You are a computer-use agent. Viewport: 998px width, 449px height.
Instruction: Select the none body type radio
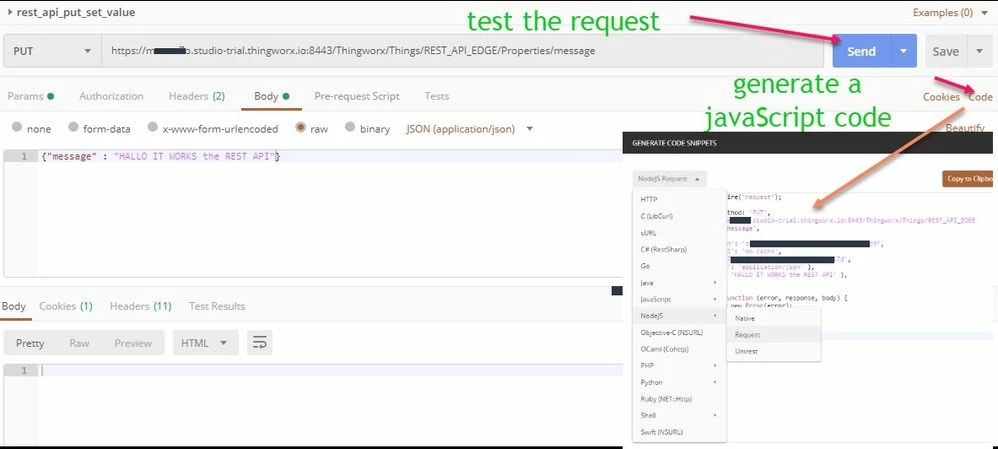pyautogui.click(x=17, y=127)
